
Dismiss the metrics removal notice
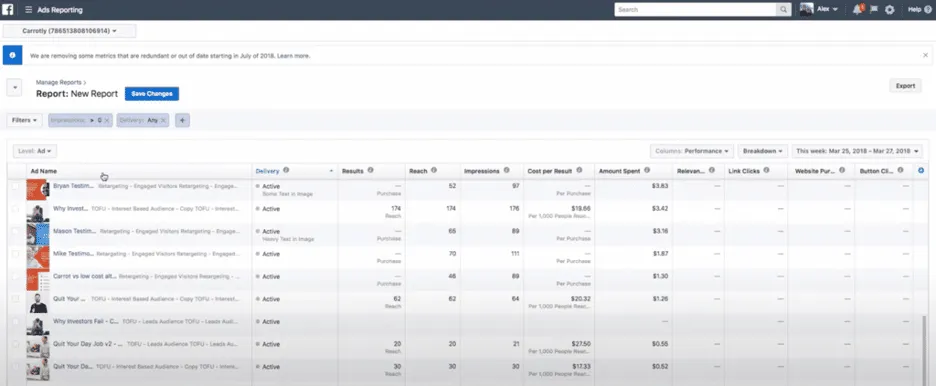925,55
